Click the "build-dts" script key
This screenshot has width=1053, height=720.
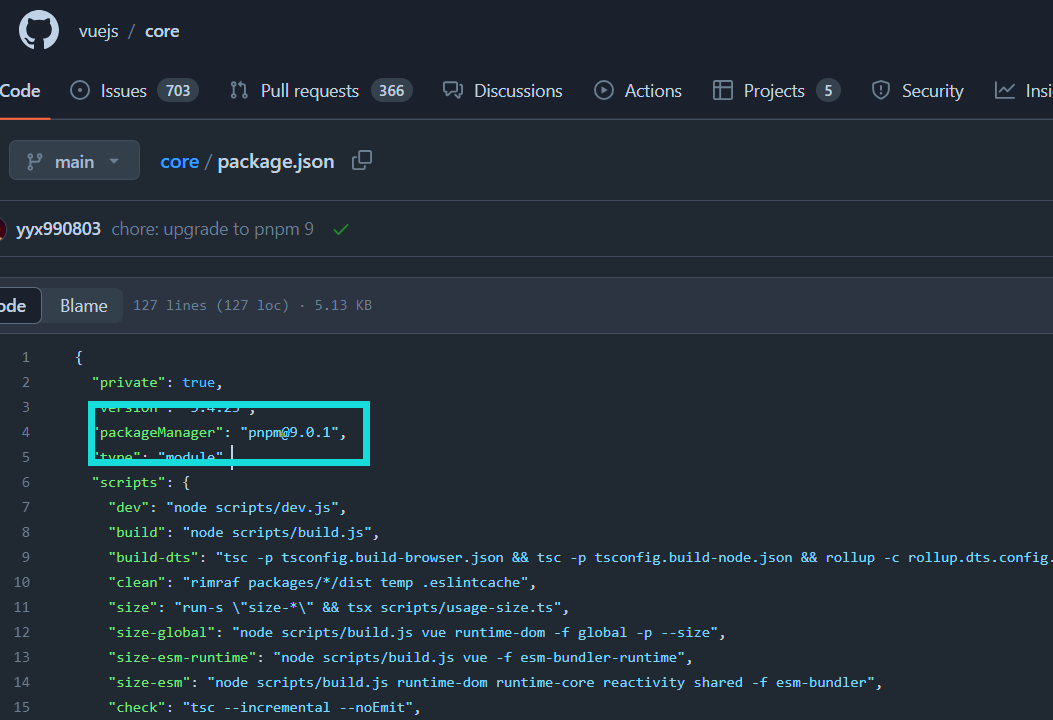(x=153, y=557)
